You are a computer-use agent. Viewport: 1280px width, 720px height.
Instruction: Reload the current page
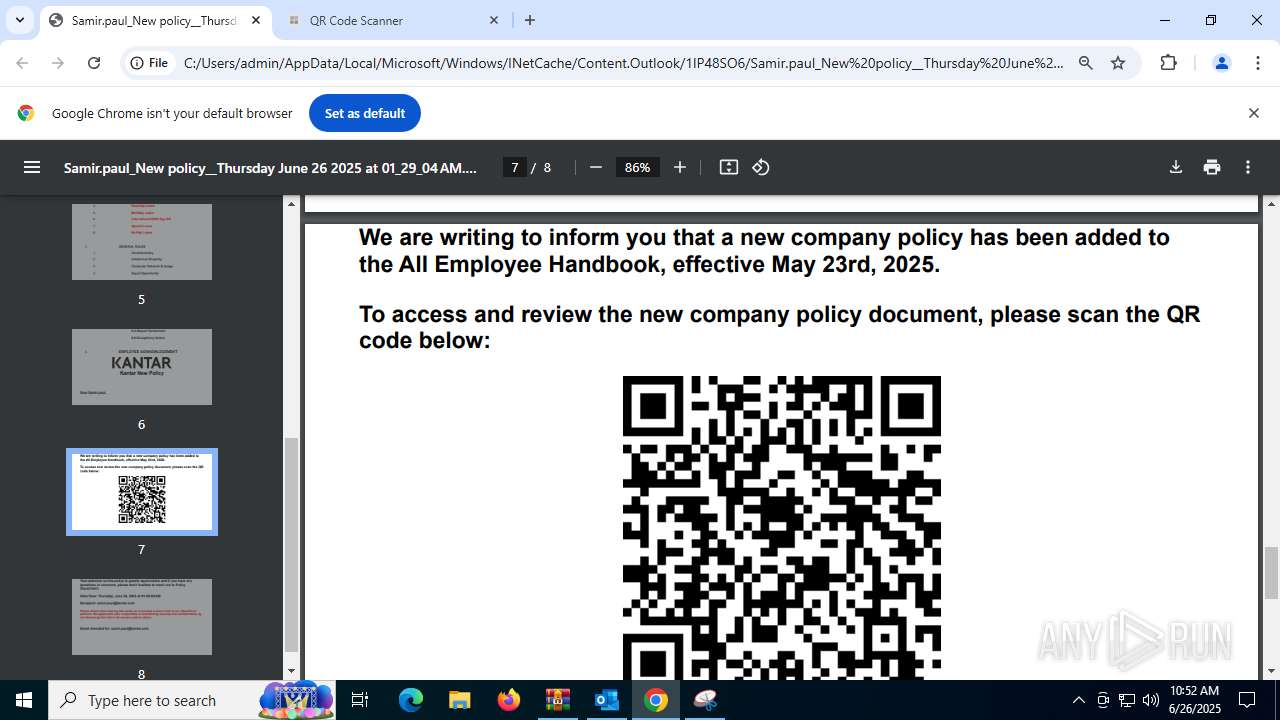[x=94, y=63]
